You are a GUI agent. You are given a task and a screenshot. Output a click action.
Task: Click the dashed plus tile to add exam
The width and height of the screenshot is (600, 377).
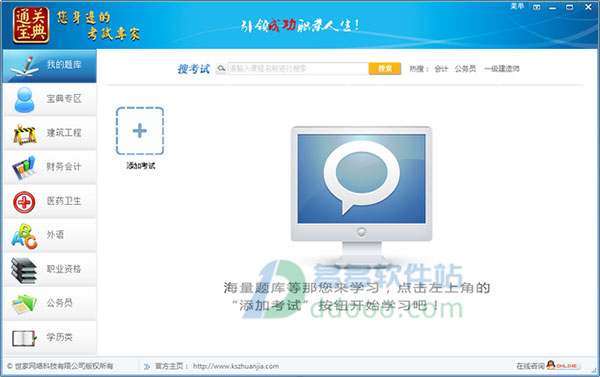click(x=140, y=131)
